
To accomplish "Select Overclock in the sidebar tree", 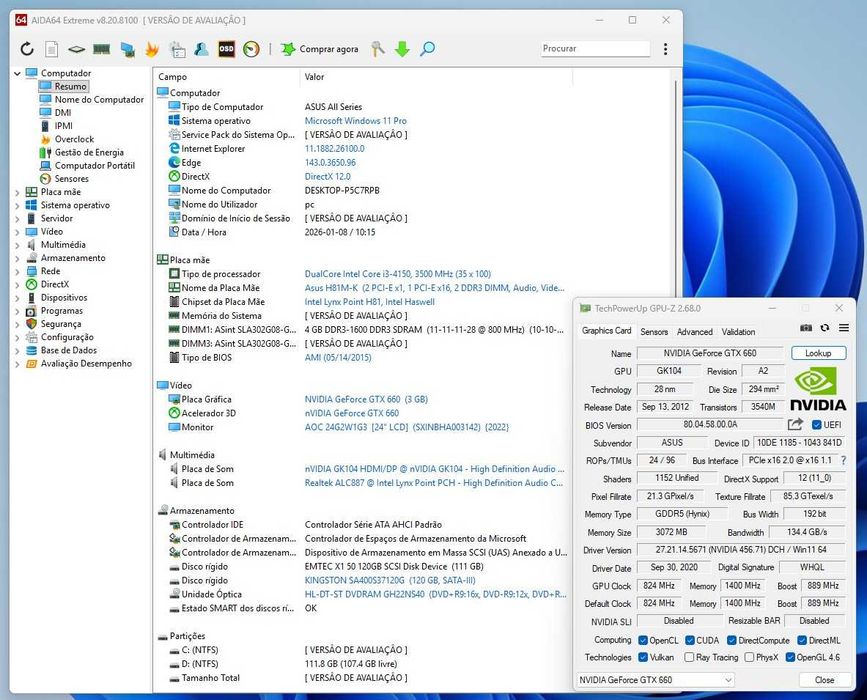I will (74, 139).
